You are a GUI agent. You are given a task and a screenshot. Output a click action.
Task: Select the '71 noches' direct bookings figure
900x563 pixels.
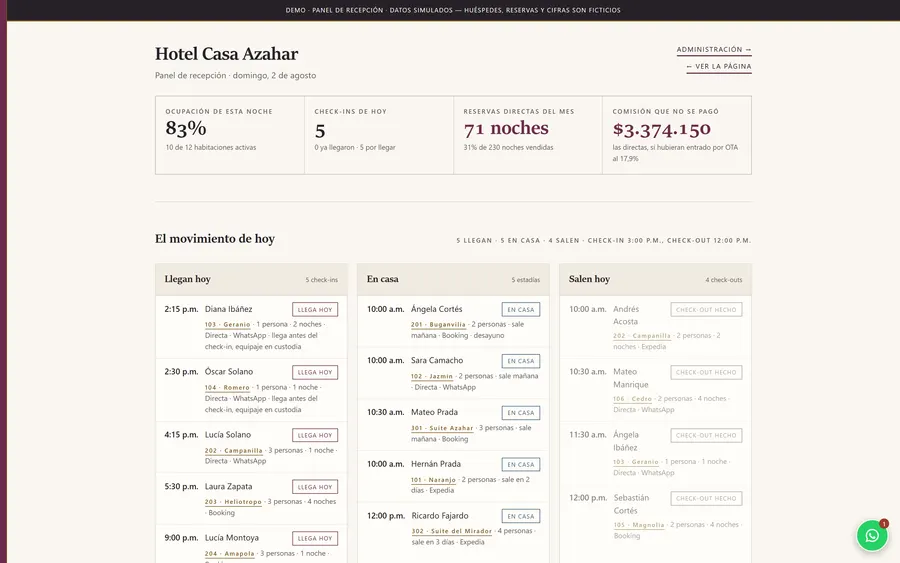coord(506,129)
